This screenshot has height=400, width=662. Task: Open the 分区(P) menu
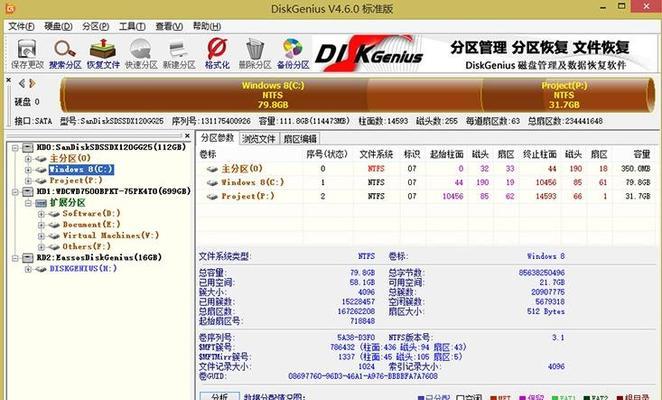[95, 26]
